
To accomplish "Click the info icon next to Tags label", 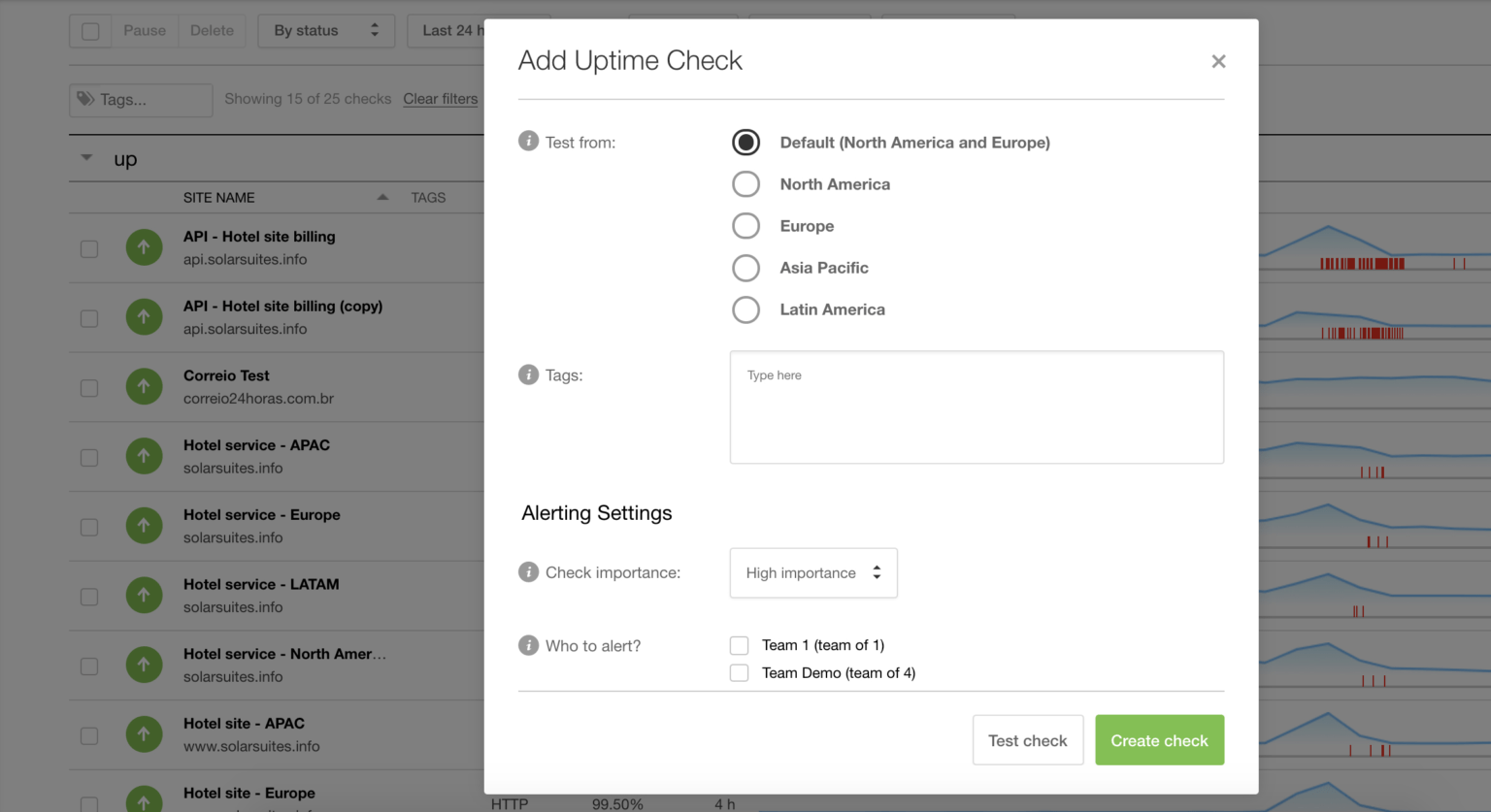I will (528, 374).
